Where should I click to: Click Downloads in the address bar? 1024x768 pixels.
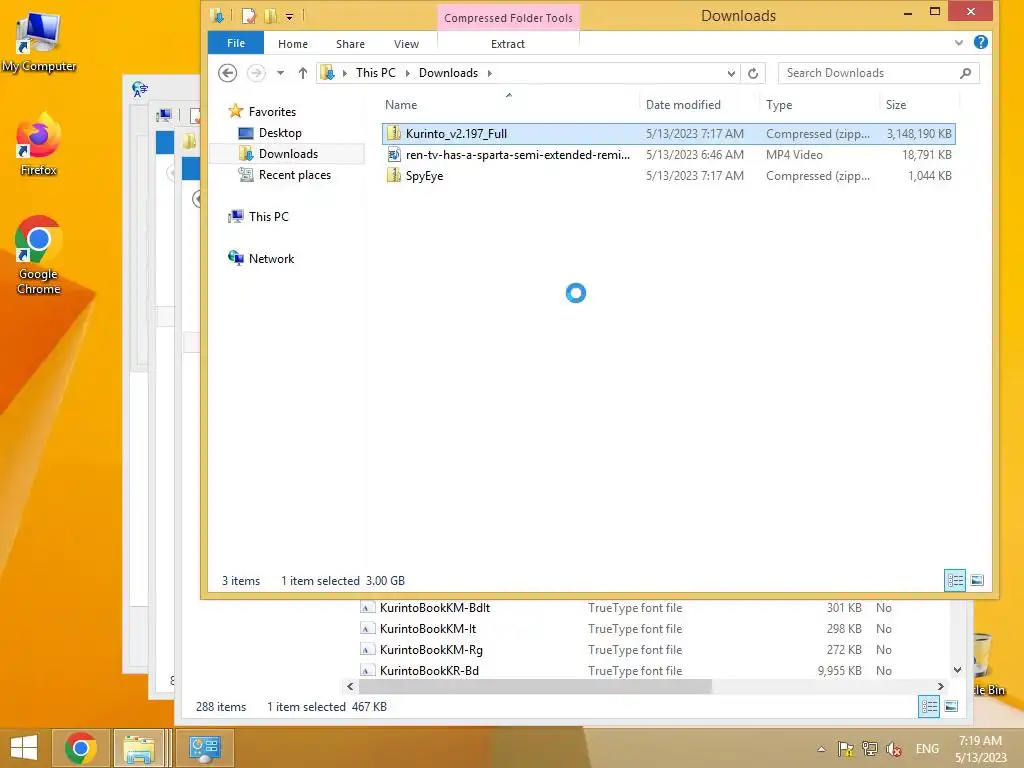[448, 72]
